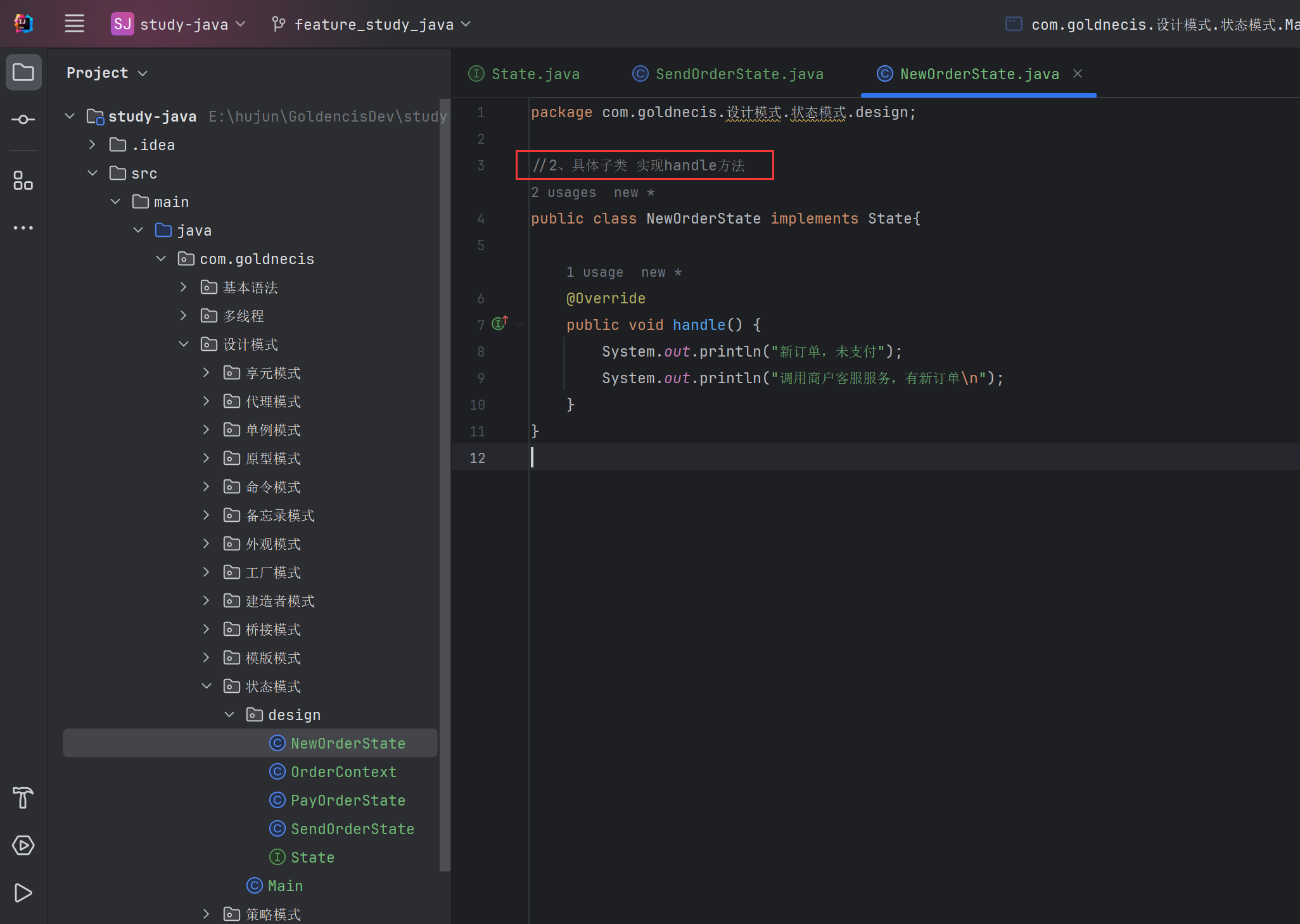The width and height of the screenshot is (1300, 924).
Task: Expand the 多线程 package
Action: coord(184,316)
